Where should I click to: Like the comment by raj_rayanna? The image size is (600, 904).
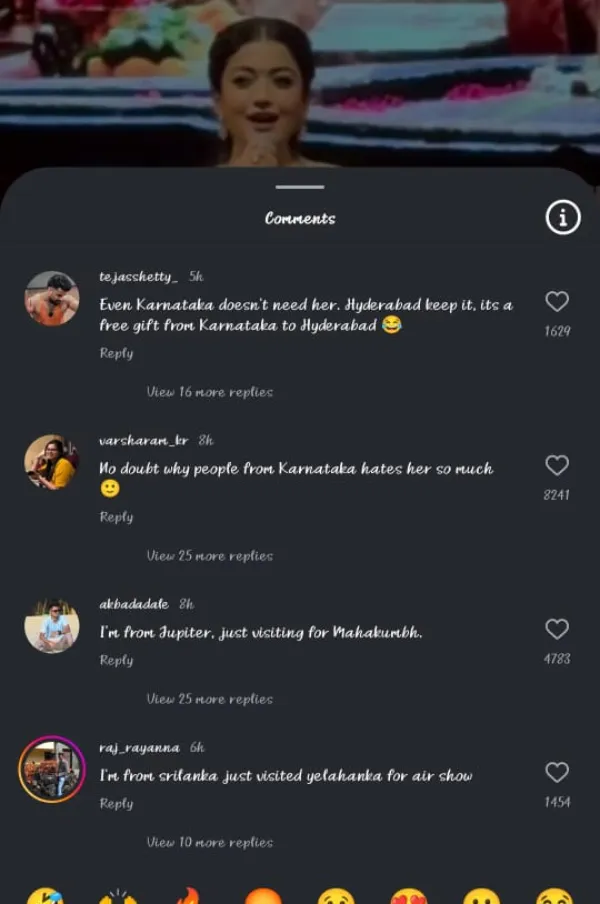[557, 772]
